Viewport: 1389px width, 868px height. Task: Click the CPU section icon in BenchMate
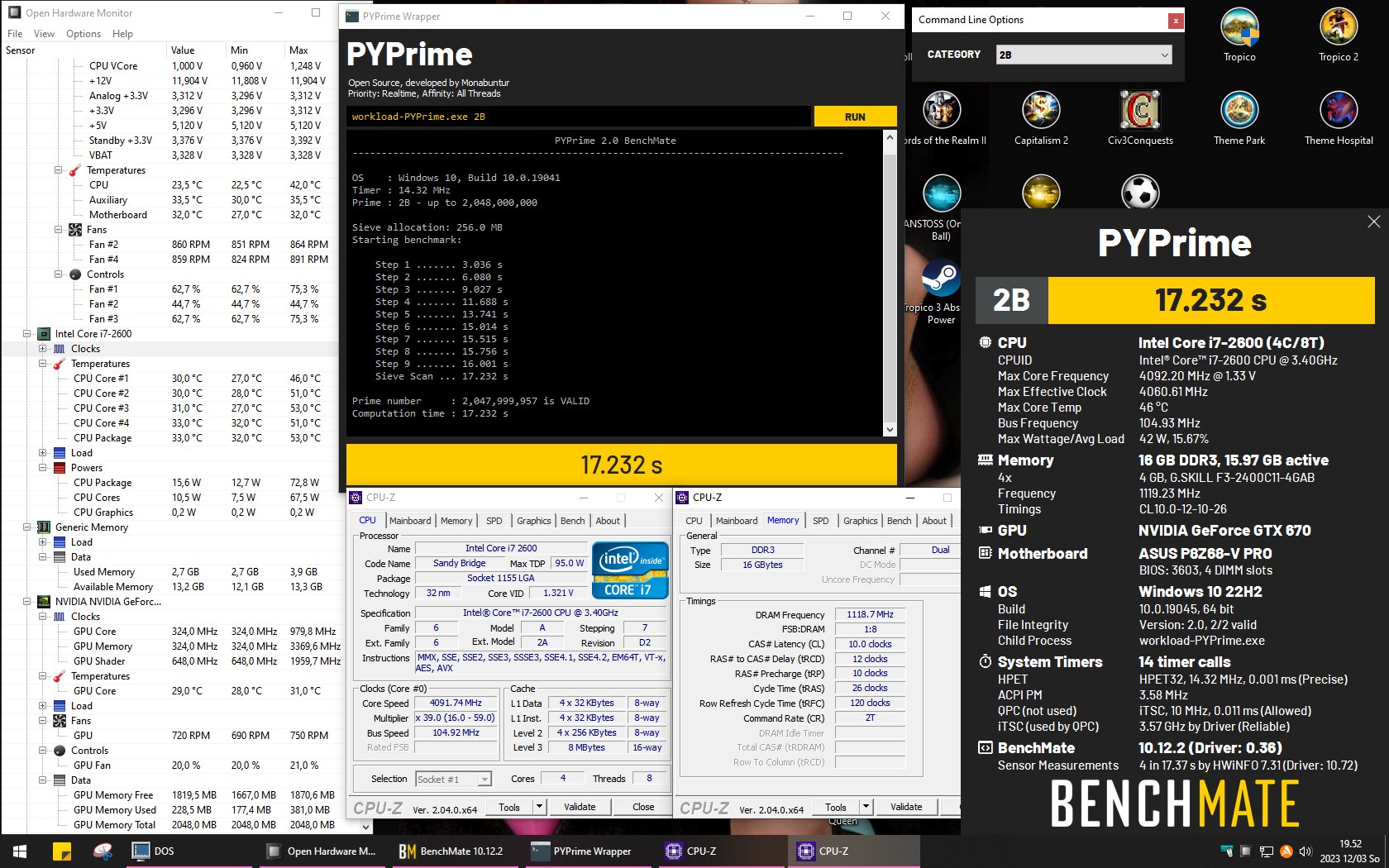coord(985,342)
